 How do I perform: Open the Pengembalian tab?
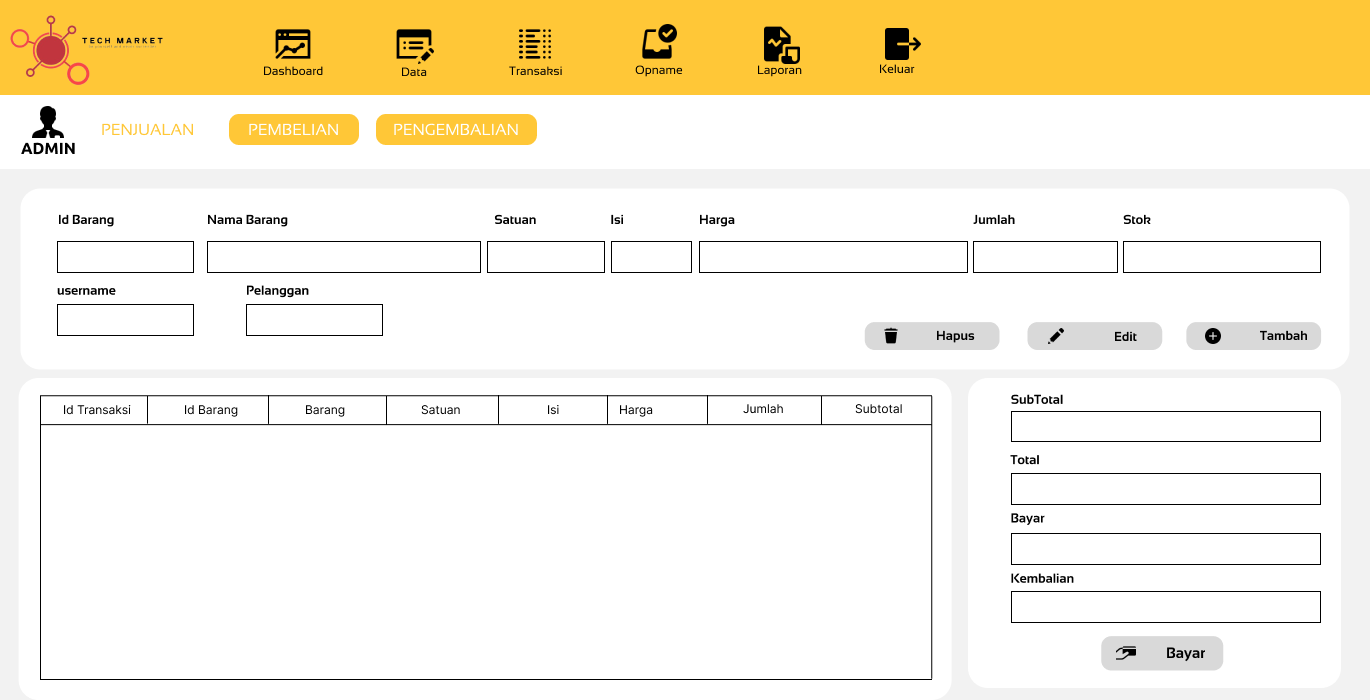(x=456, y=130)
